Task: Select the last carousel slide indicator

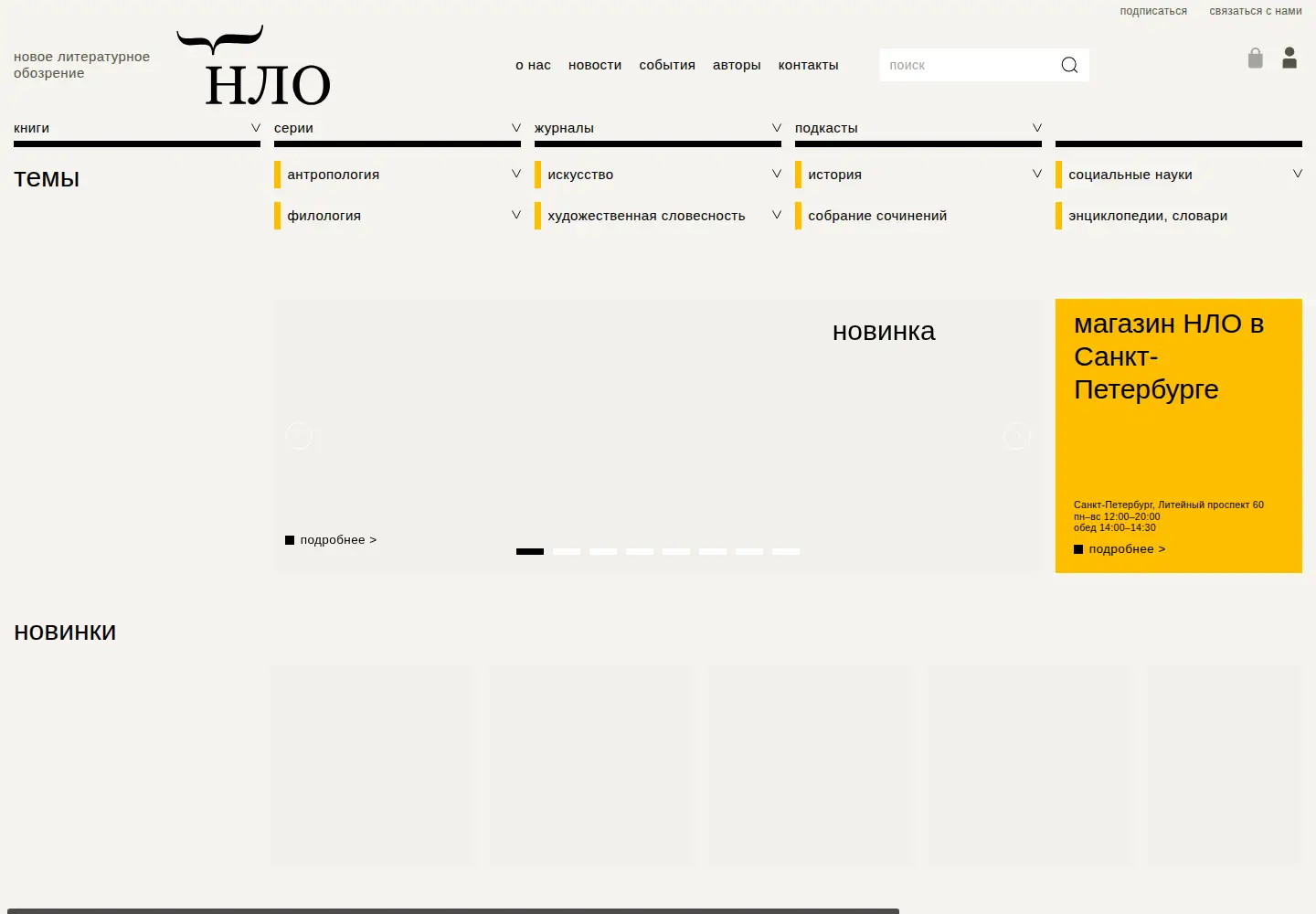Action: pyautogui.click(x=786, y=552)
